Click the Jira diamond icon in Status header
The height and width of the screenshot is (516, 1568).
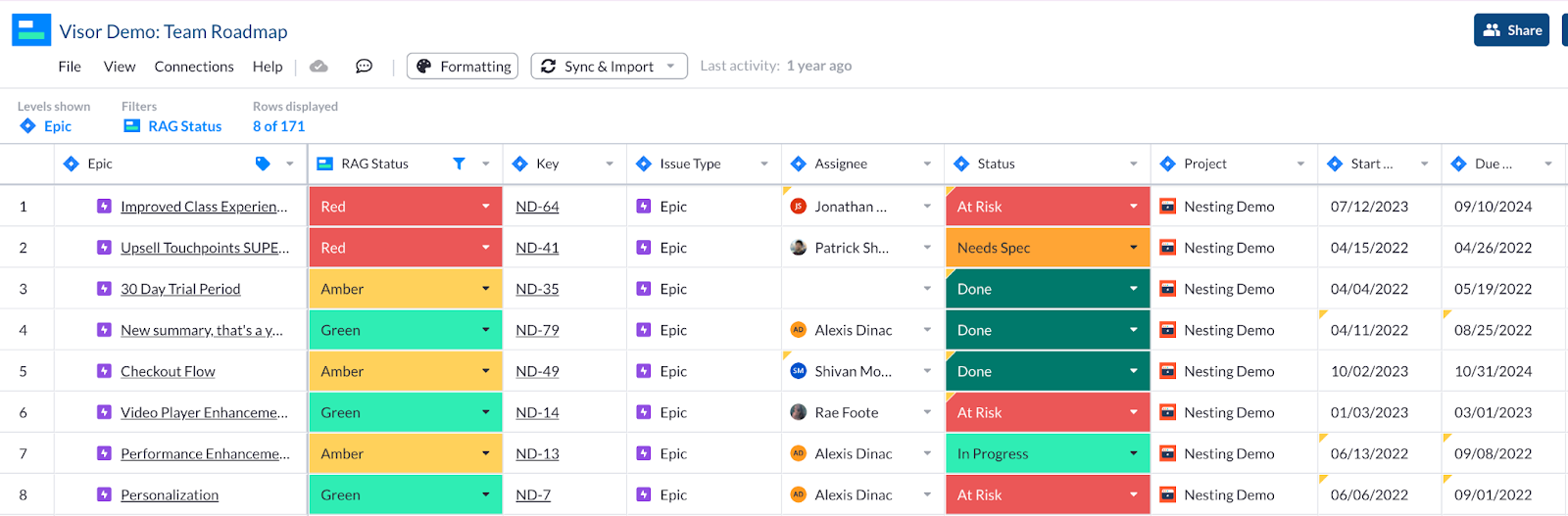(961, 164)
